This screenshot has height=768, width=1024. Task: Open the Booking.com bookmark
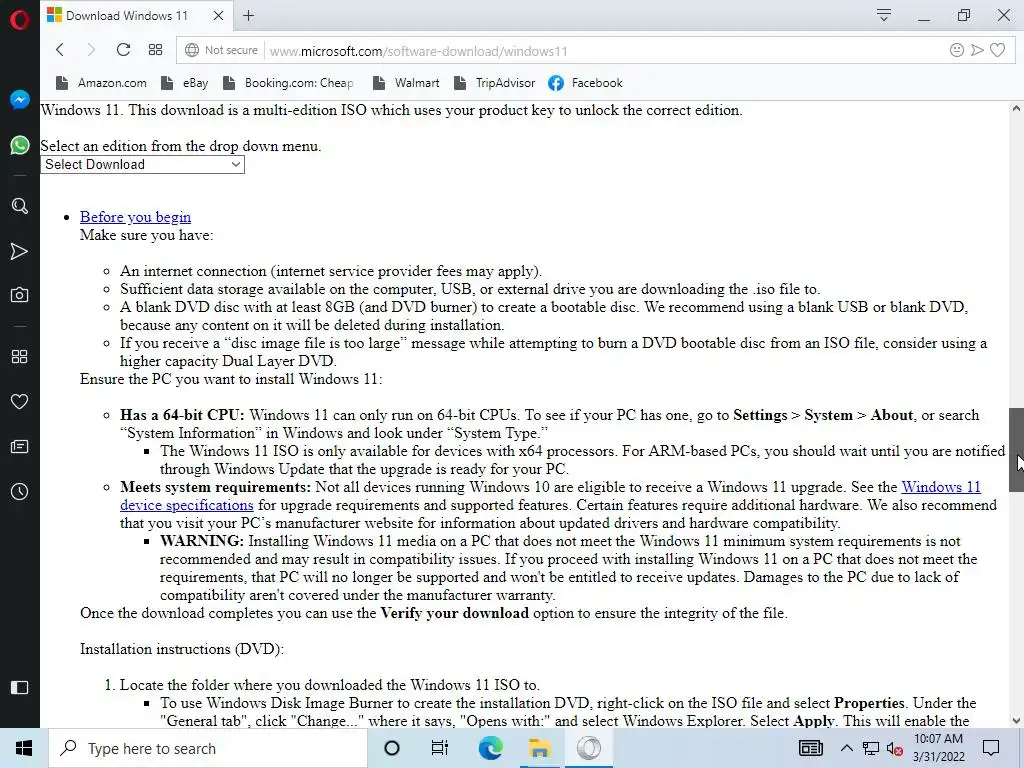(x=288, y=83)
